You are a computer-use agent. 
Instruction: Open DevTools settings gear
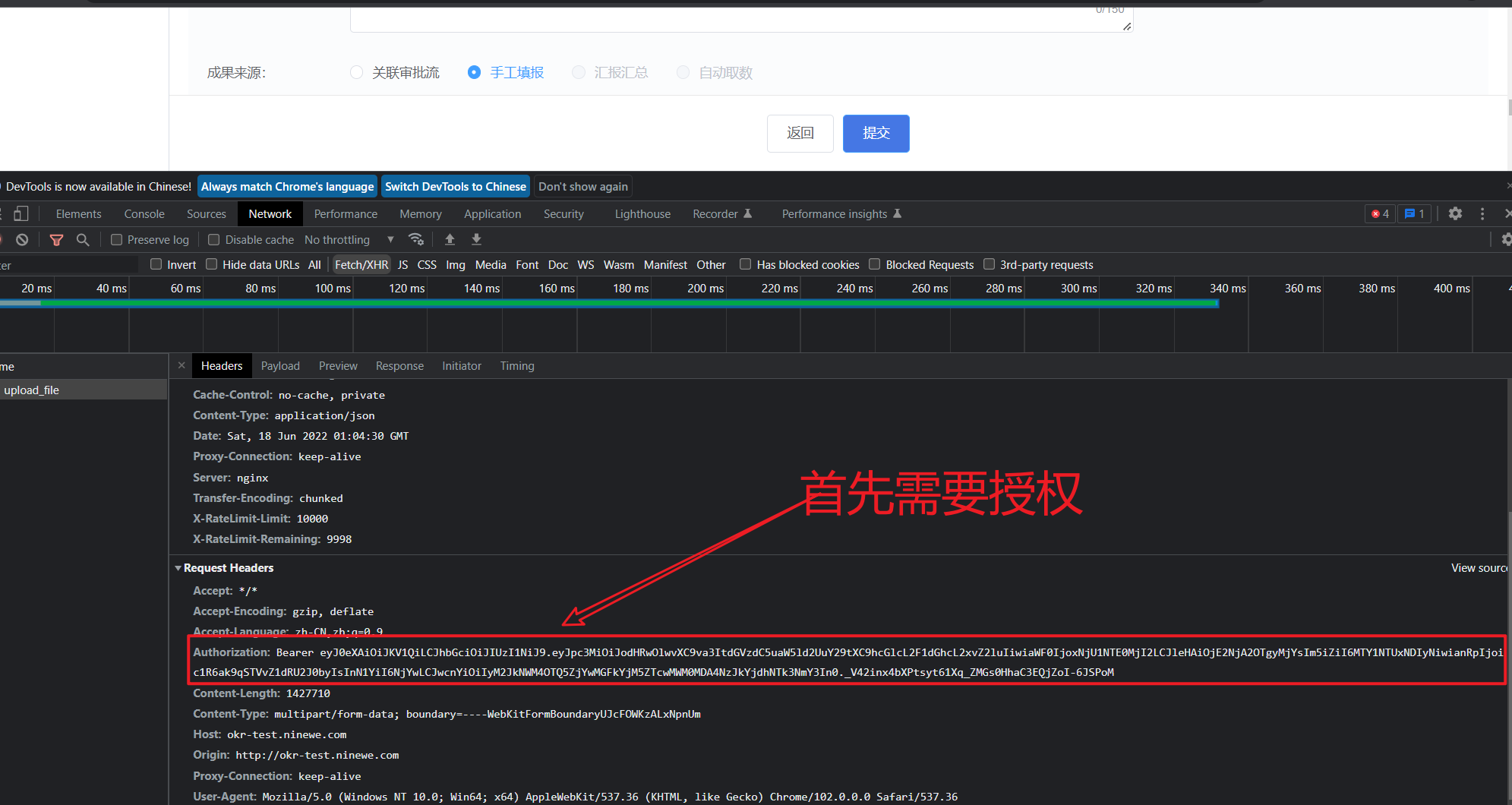point(1455,213)
